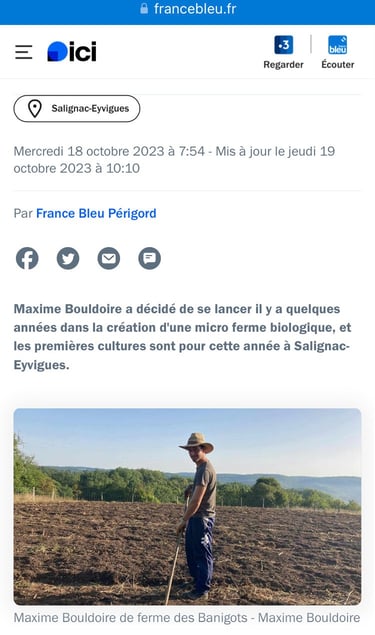Viewport: 375px width, 635px height.
Task: Go to ici homepage via logo
Action: pyautogui.click(x=72, y=51)
